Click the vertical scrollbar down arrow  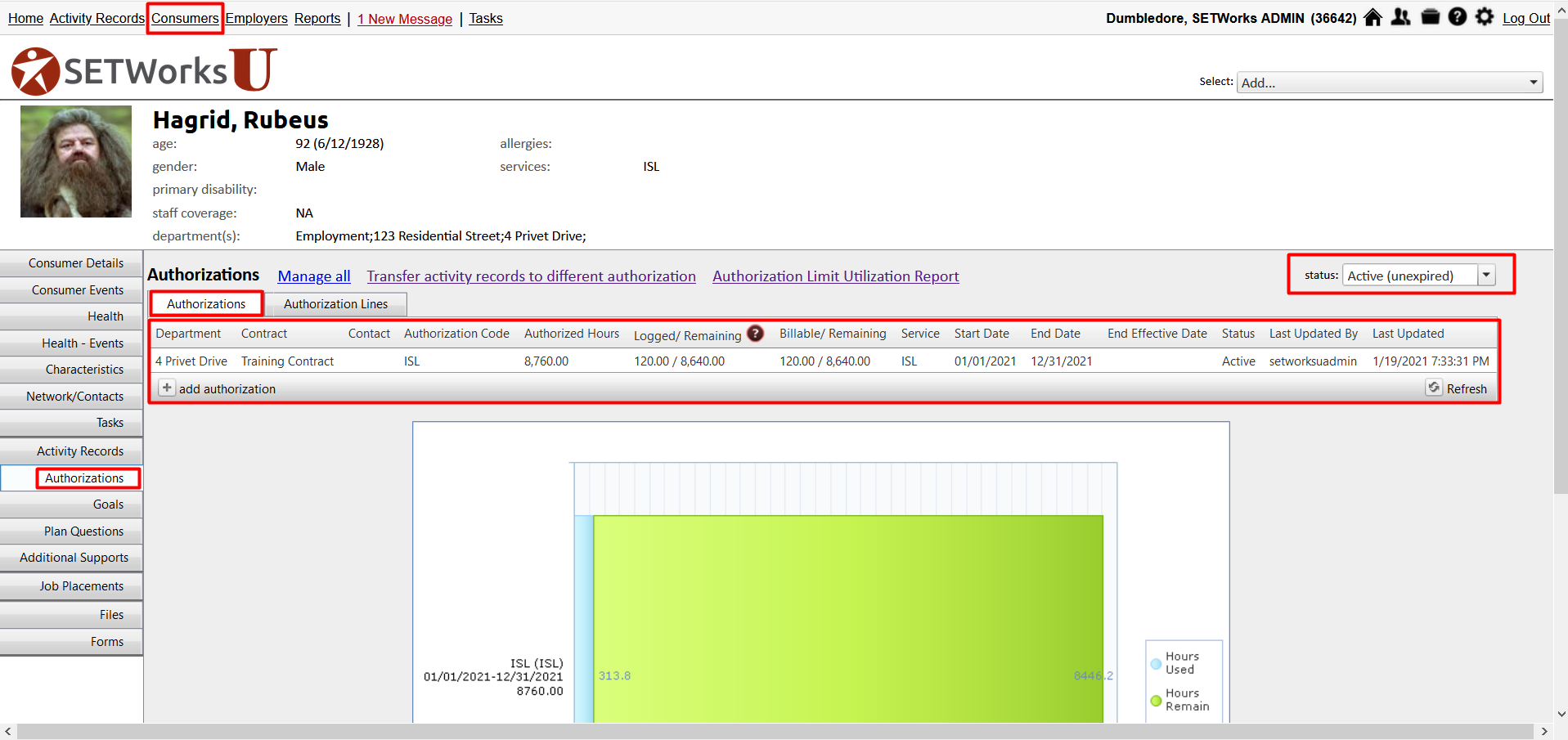[1561, 714]
